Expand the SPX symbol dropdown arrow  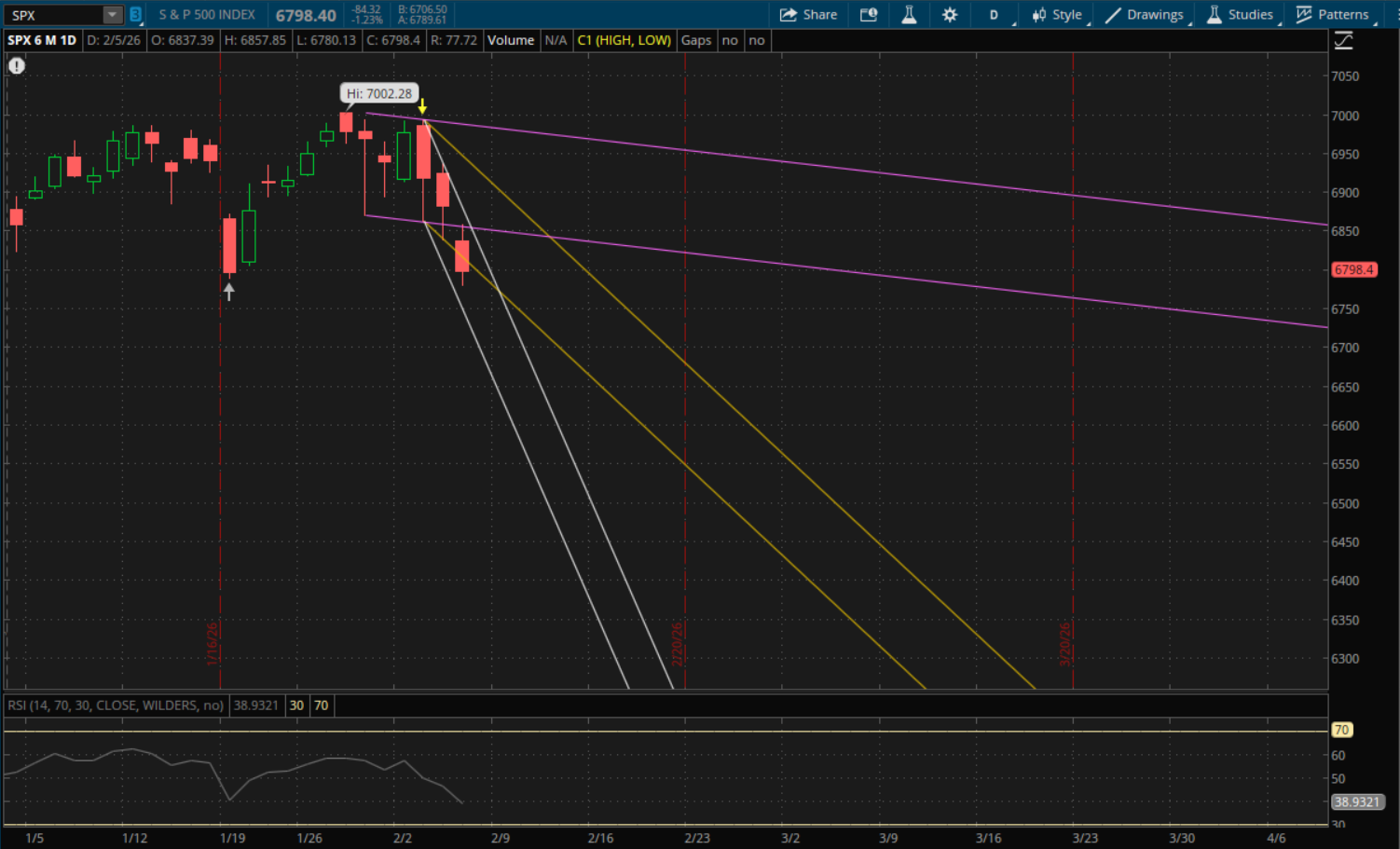click(112, 15)
